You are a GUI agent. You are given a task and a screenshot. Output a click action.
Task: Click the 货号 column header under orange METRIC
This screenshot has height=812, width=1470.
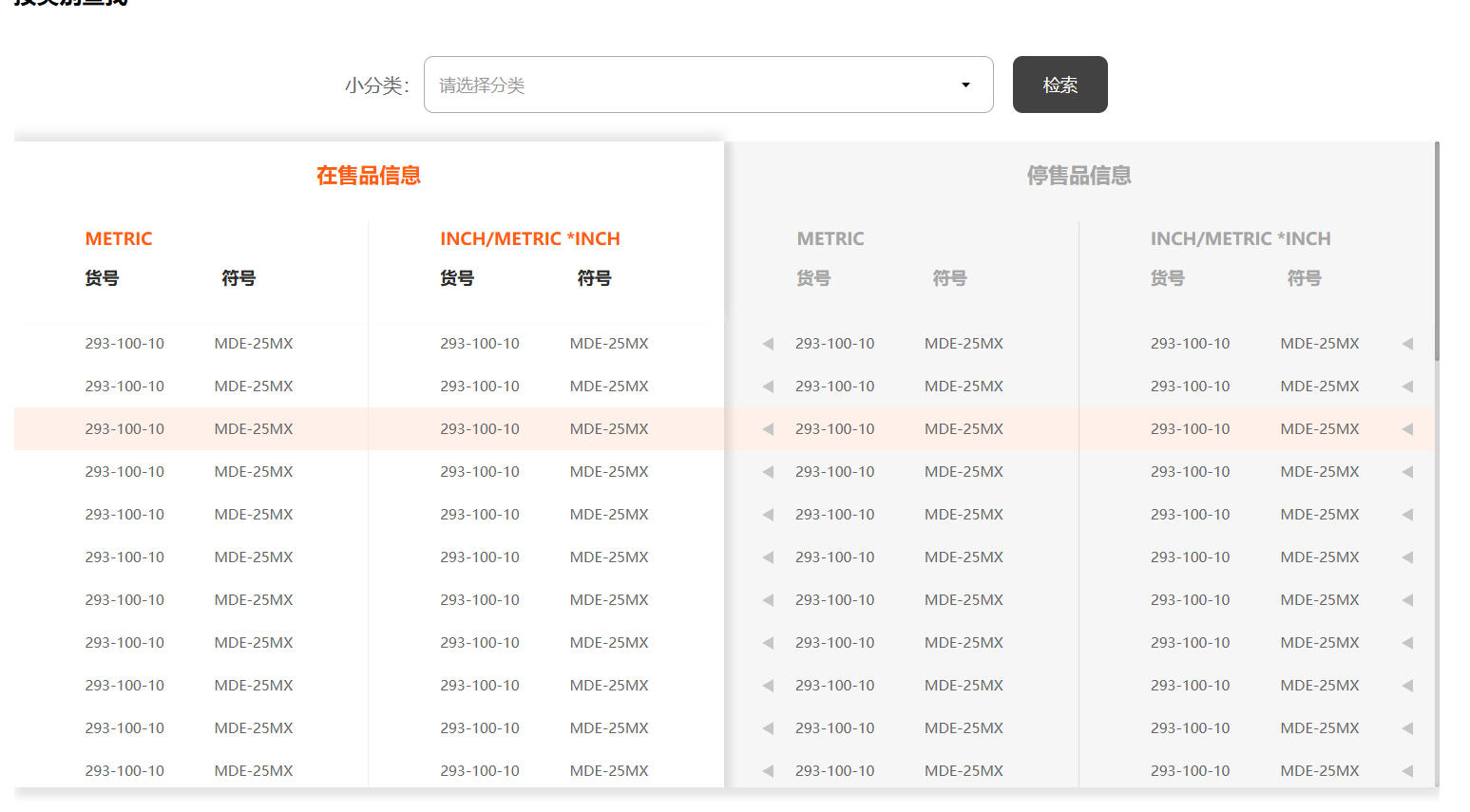pyautogui.click(x=102, y=278)
